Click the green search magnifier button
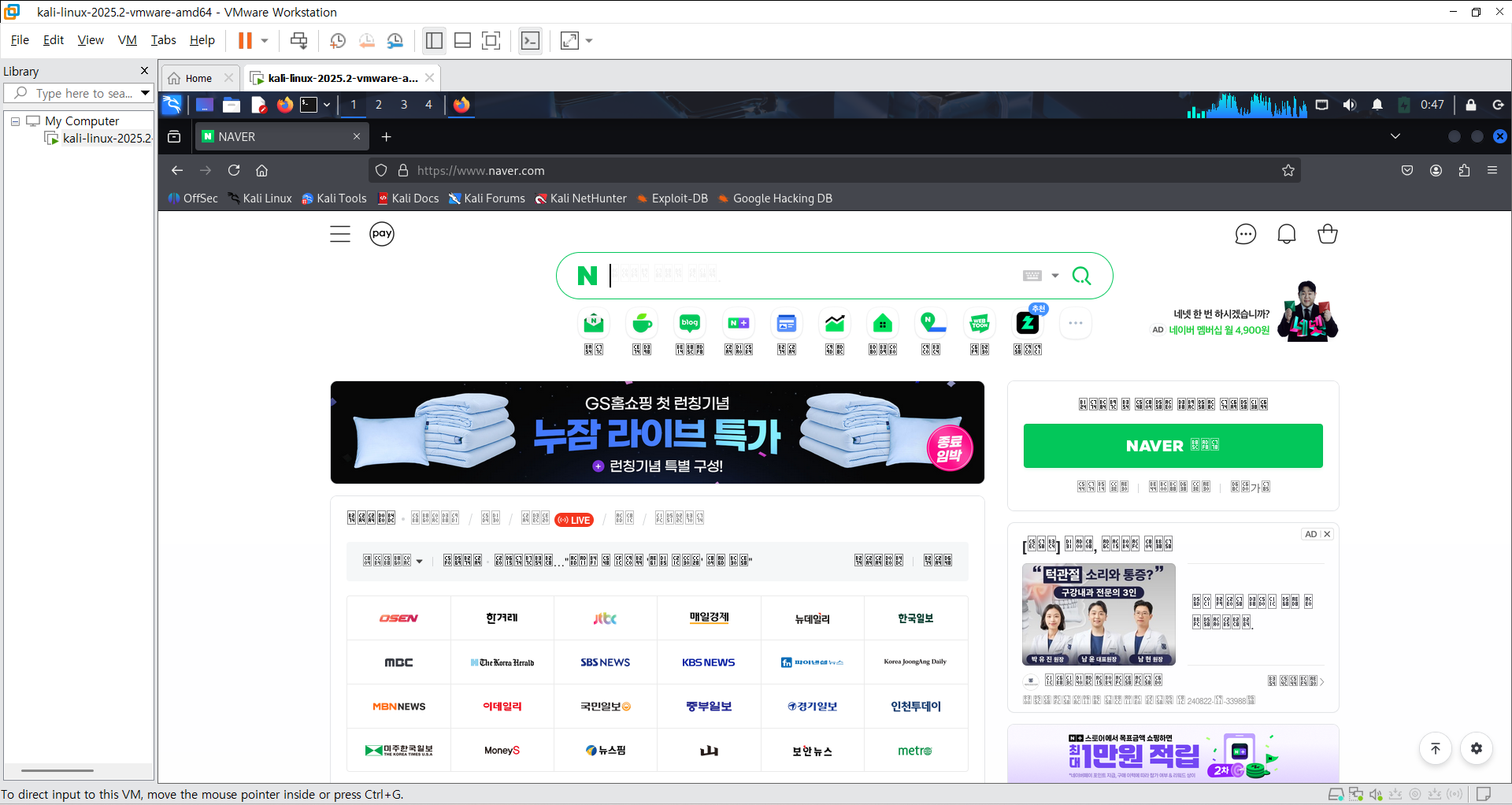 point(1082,276)
